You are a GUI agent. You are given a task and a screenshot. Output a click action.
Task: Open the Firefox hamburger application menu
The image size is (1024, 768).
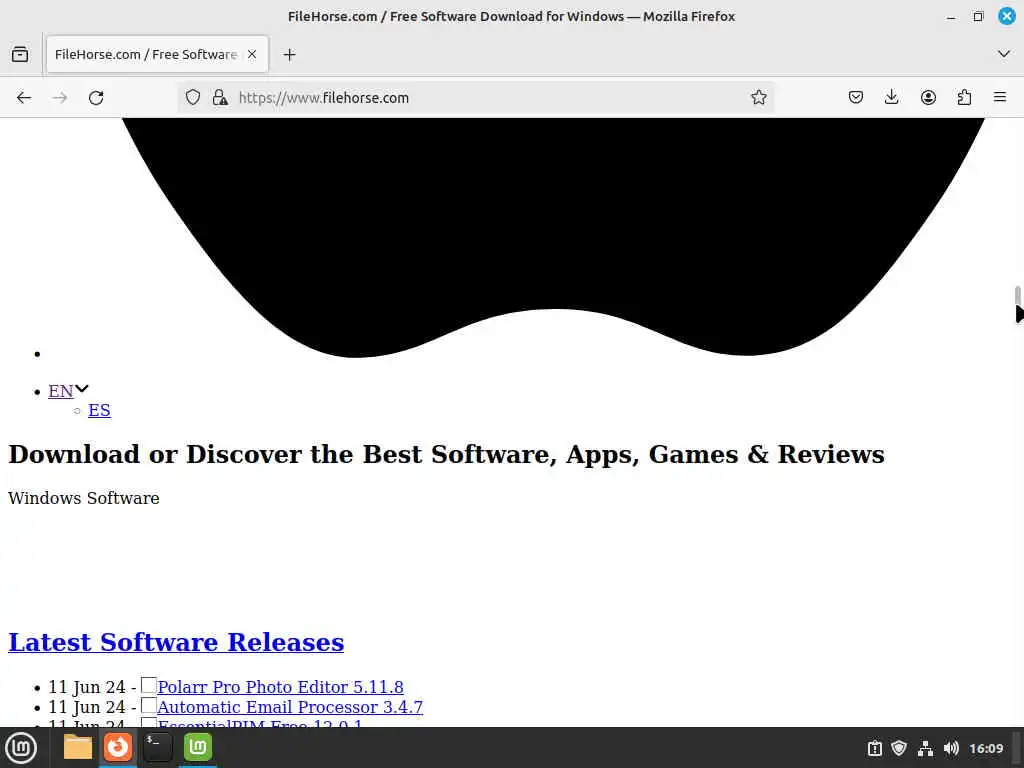point(1000,98)
